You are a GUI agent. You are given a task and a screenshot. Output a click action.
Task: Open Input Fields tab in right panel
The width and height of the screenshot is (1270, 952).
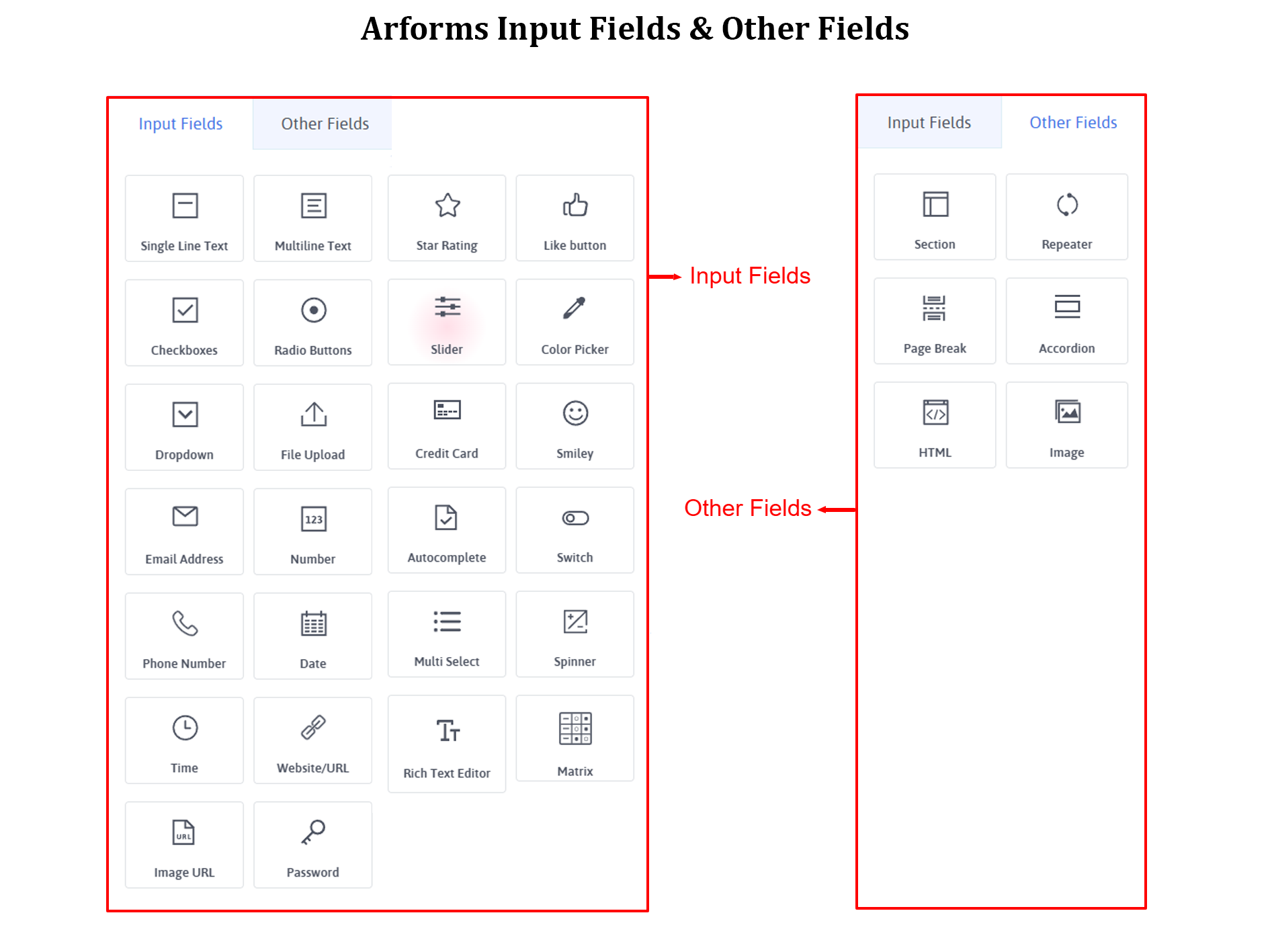coord(929,122)
